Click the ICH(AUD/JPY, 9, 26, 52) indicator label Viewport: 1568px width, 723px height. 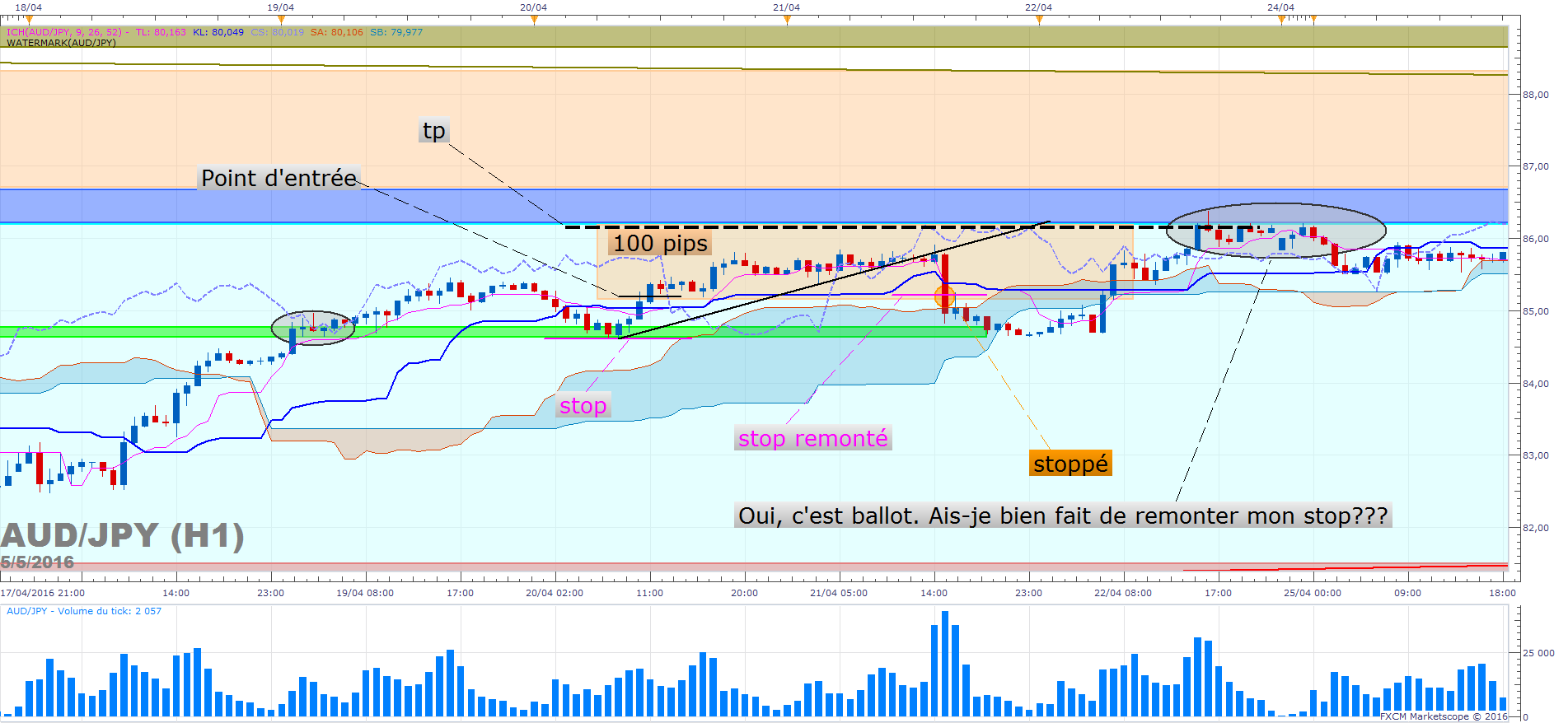tap(64, 32)
